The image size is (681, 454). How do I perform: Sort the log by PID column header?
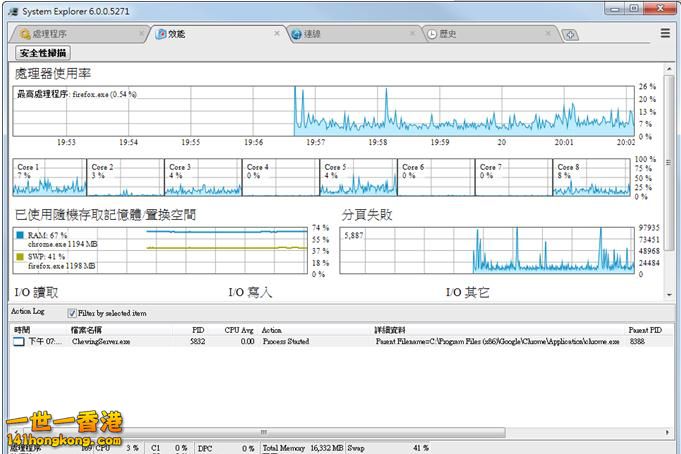(198, 329)
